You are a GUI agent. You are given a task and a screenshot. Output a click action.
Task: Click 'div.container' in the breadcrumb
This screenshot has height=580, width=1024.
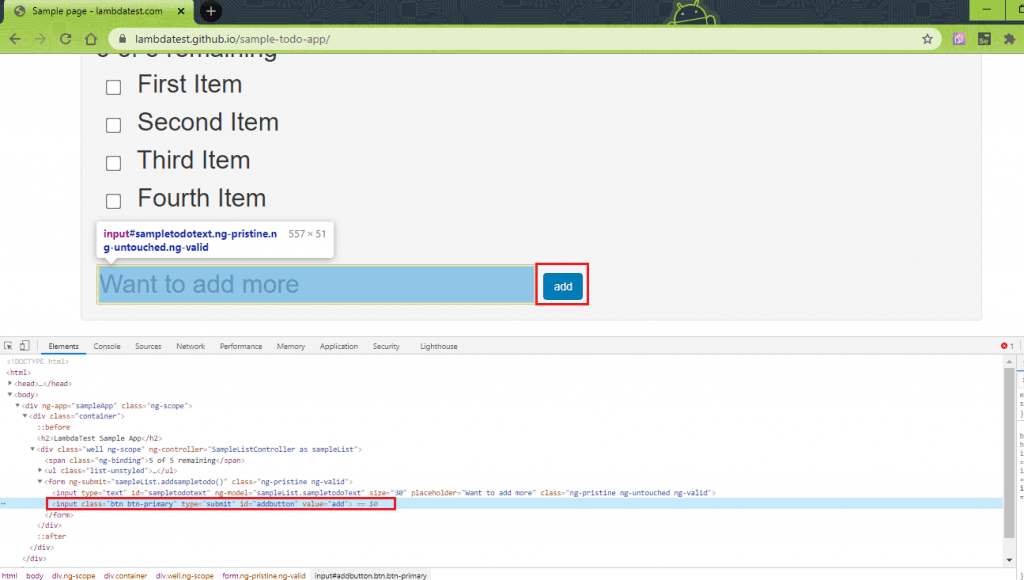point(125,575)
